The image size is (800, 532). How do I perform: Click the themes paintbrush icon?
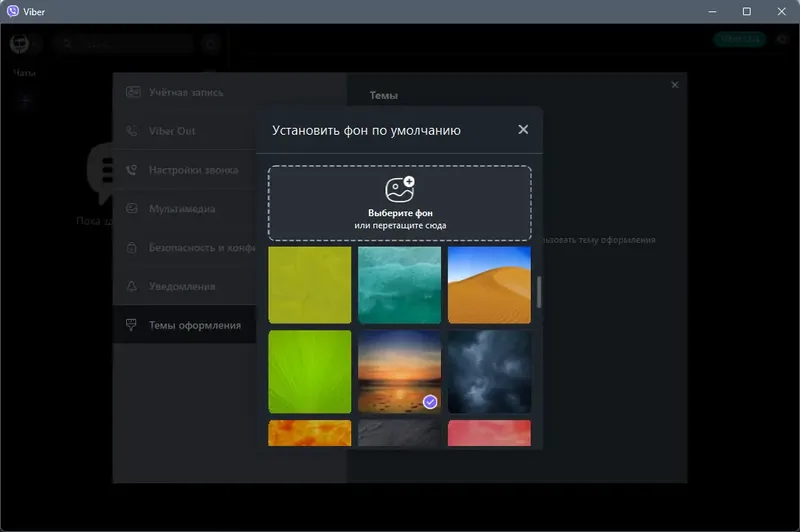131,325
